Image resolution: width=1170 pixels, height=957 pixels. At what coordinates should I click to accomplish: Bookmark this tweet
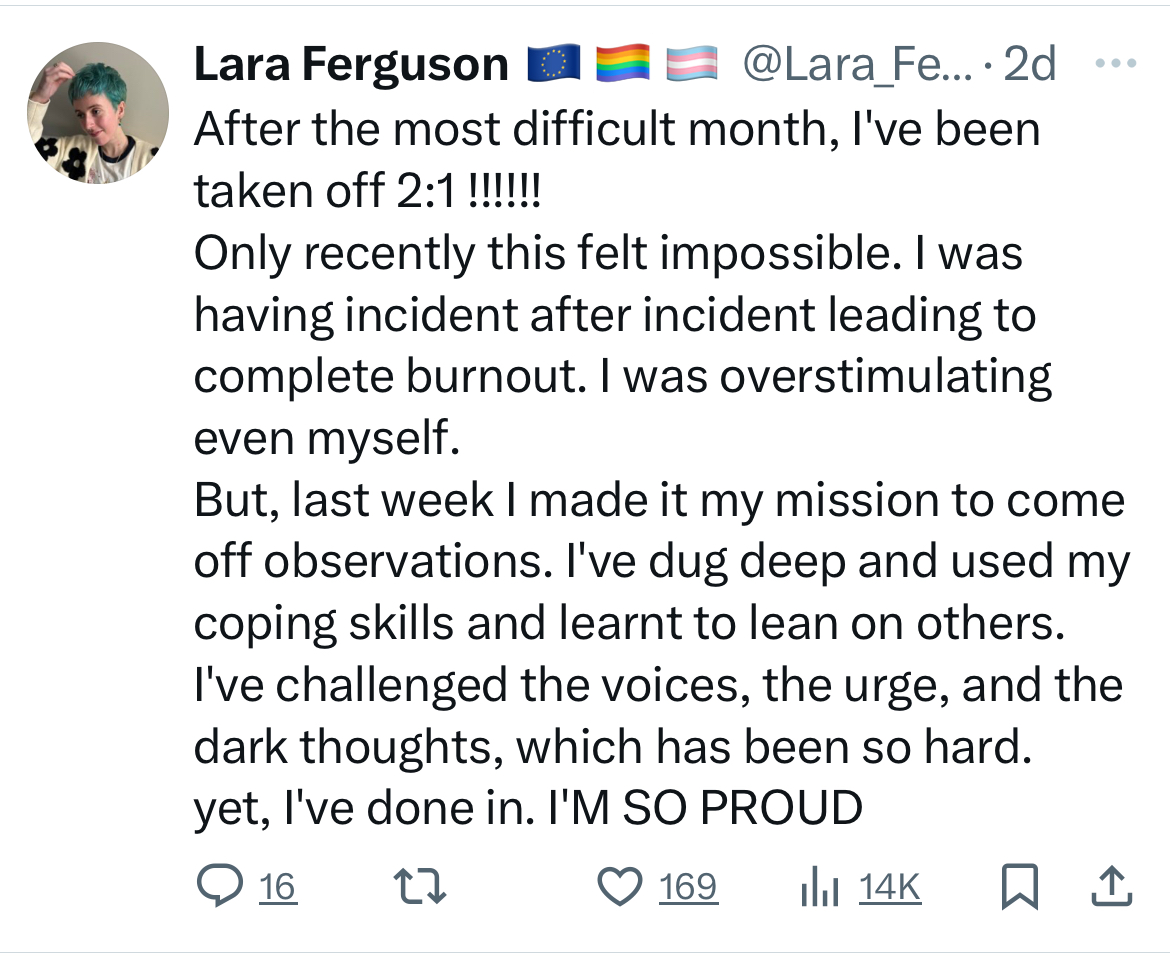coord(1019,886)
